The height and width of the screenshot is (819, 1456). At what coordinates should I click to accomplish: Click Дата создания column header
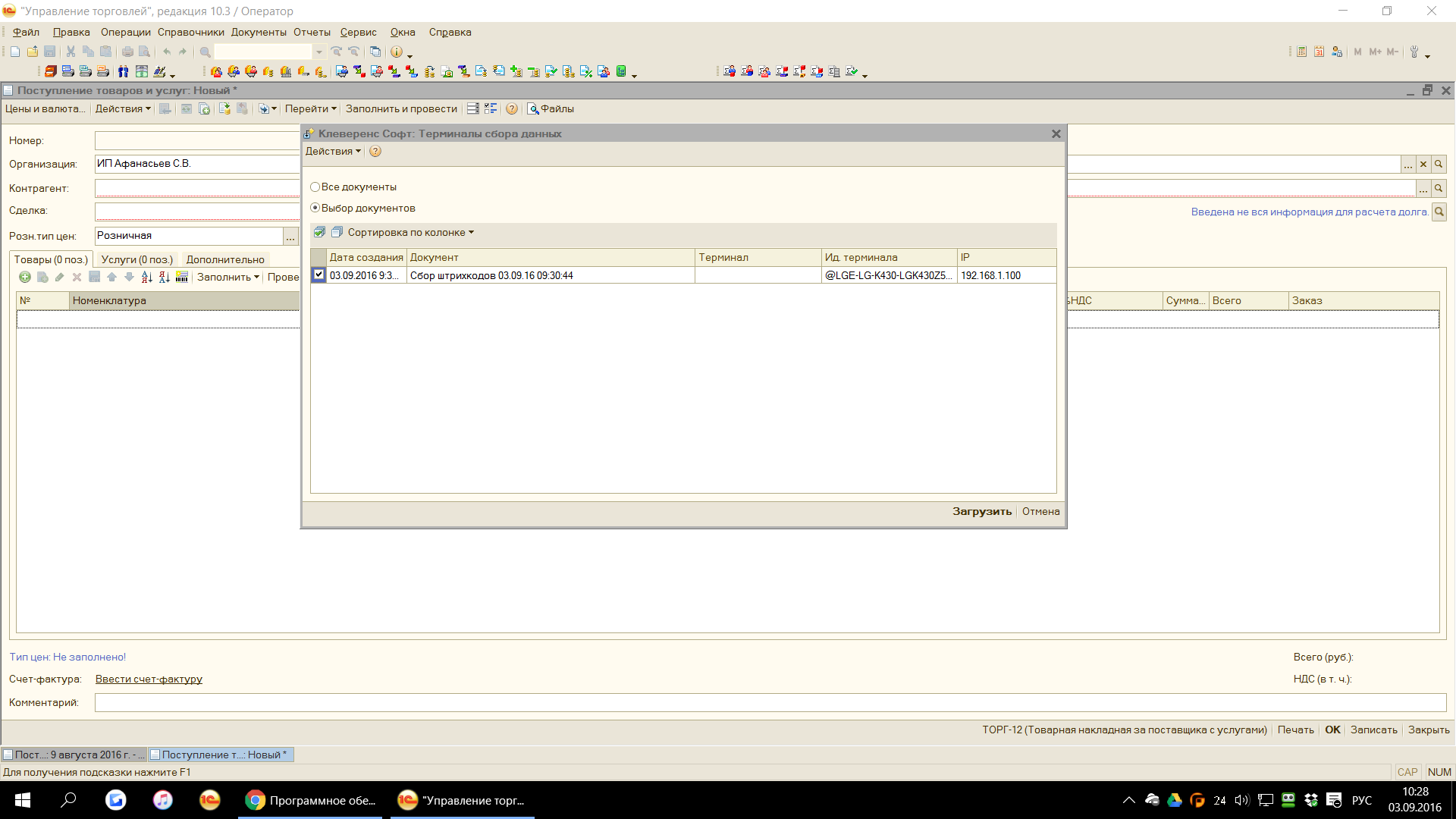coord(366,257)
